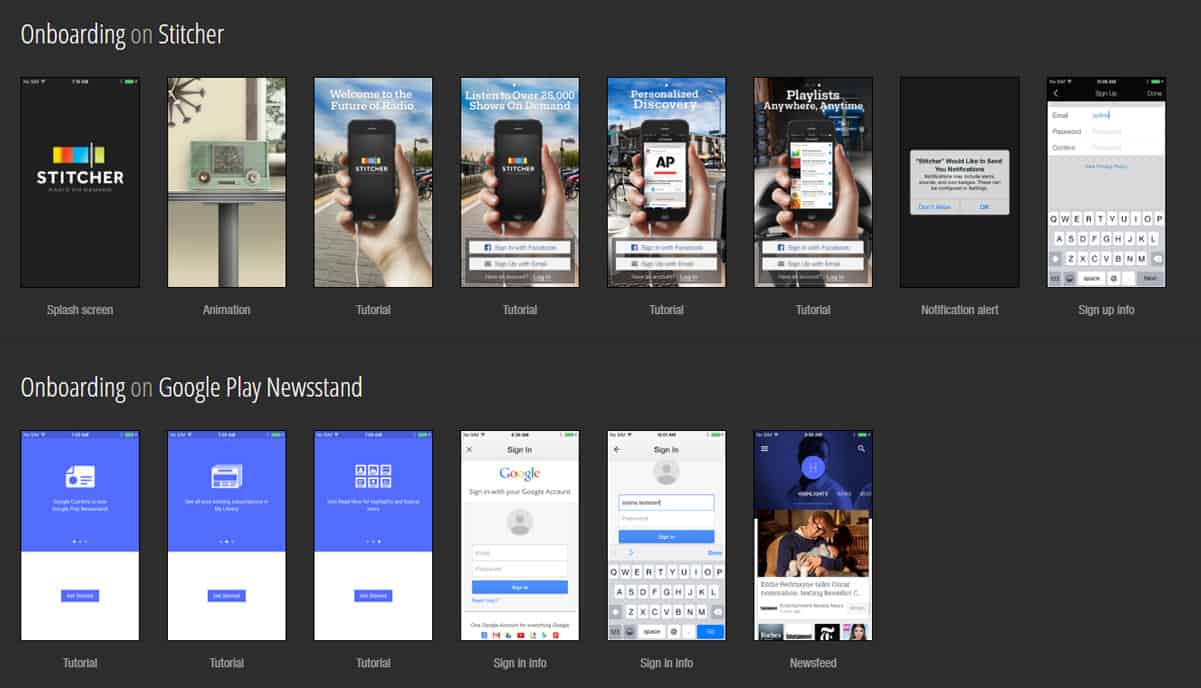Open the Eddie Redmayne article headline

812,587
